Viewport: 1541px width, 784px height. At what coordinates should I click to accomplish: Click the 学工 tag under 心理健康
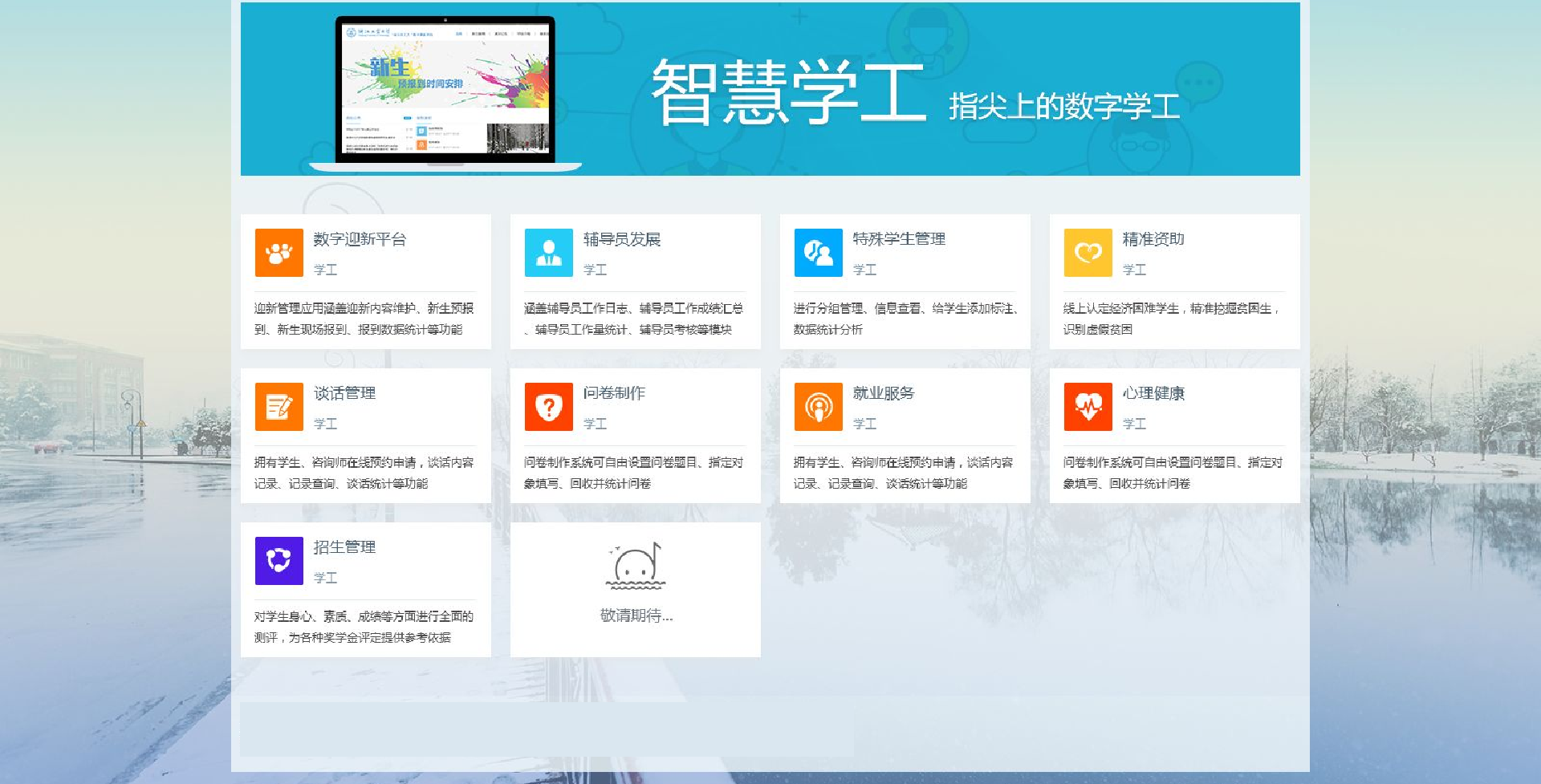pos(1134,424)
